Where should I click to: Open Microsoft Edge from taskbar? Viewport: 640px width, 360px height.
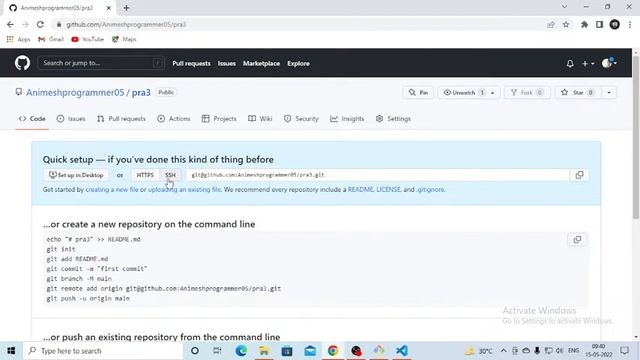(241, 351)
